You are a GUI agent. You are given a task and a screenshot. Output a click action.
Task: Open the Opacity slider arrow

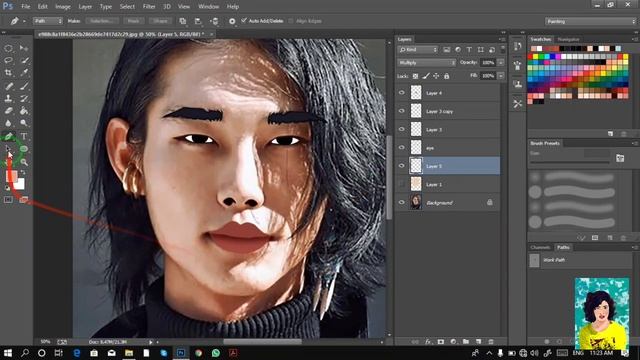[x=501, y=63]
